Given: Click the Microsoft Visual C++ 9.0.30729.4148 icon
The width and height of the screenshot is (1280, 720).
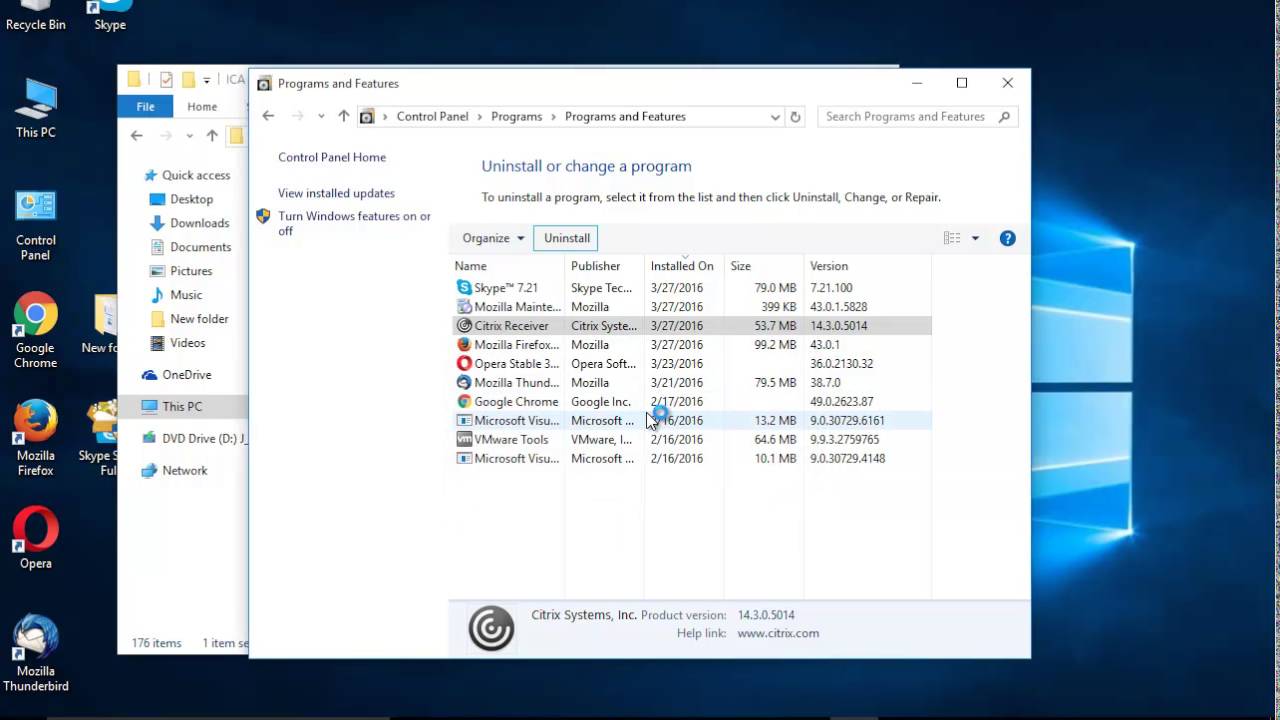Looking at the screenshot, I should point(464,459).
